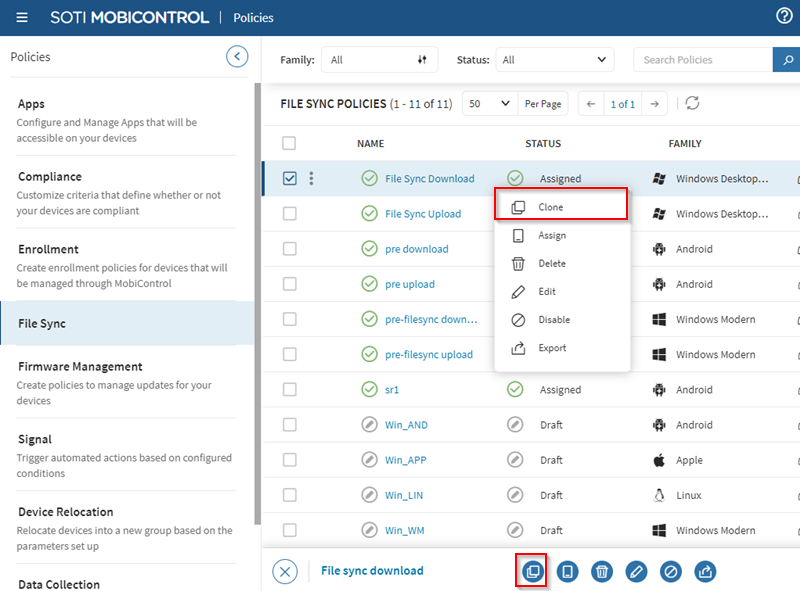Open the help question mark icon
The width and height of the screenshot is (800, 591).
pyautogui.click(x=784, y=16)
